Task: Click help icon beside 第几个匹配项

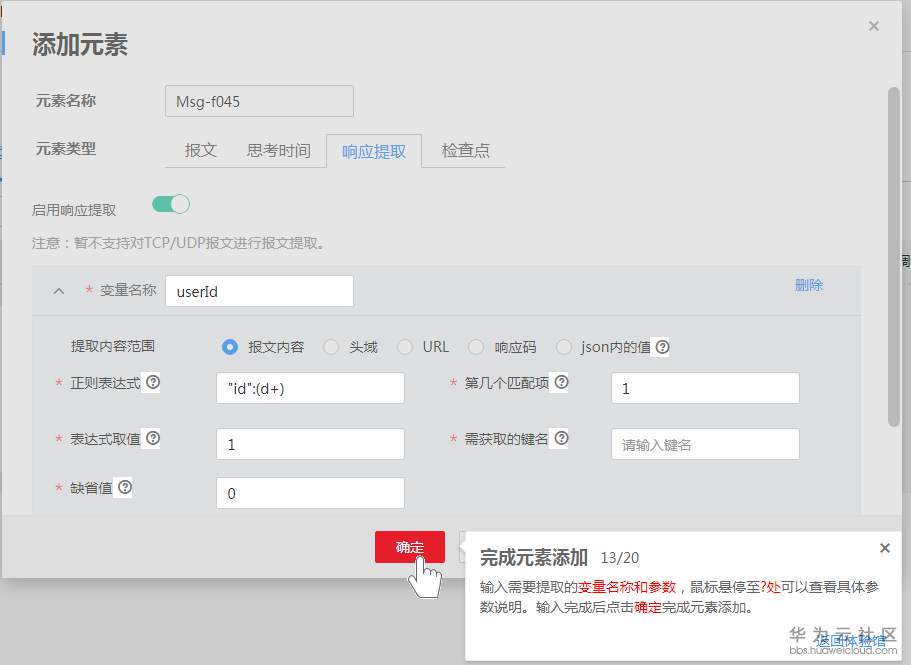Action: (561, 382)
